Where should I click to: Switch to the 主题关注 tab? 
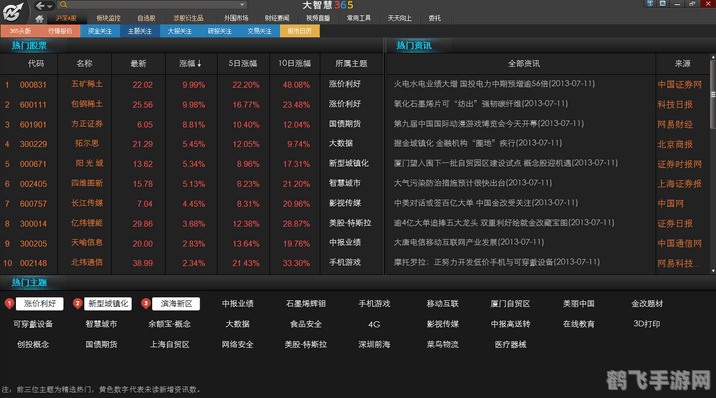pyautogui.click(x=140, y=31)
